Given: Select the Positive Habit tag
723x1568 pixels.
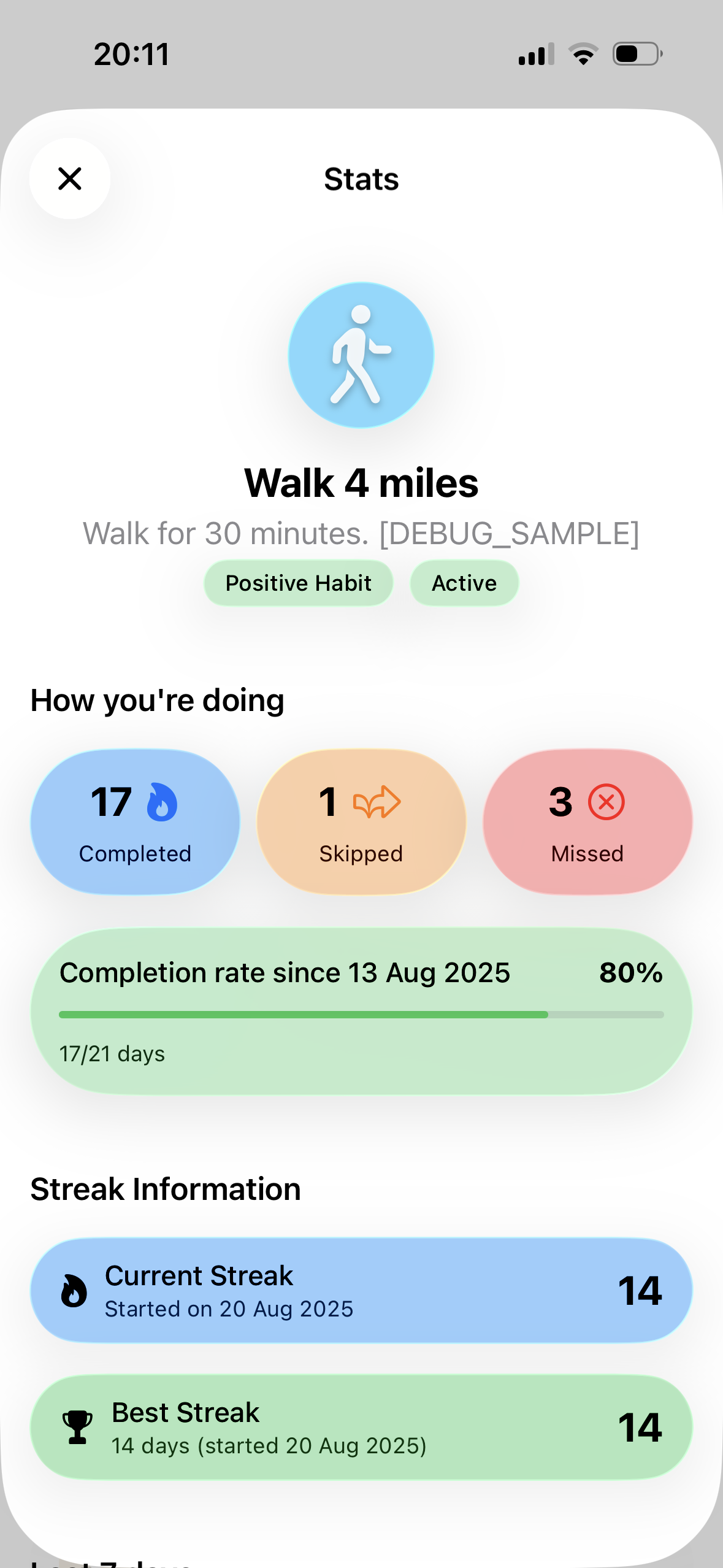Looking at the screenshot, I should point(299,583).
